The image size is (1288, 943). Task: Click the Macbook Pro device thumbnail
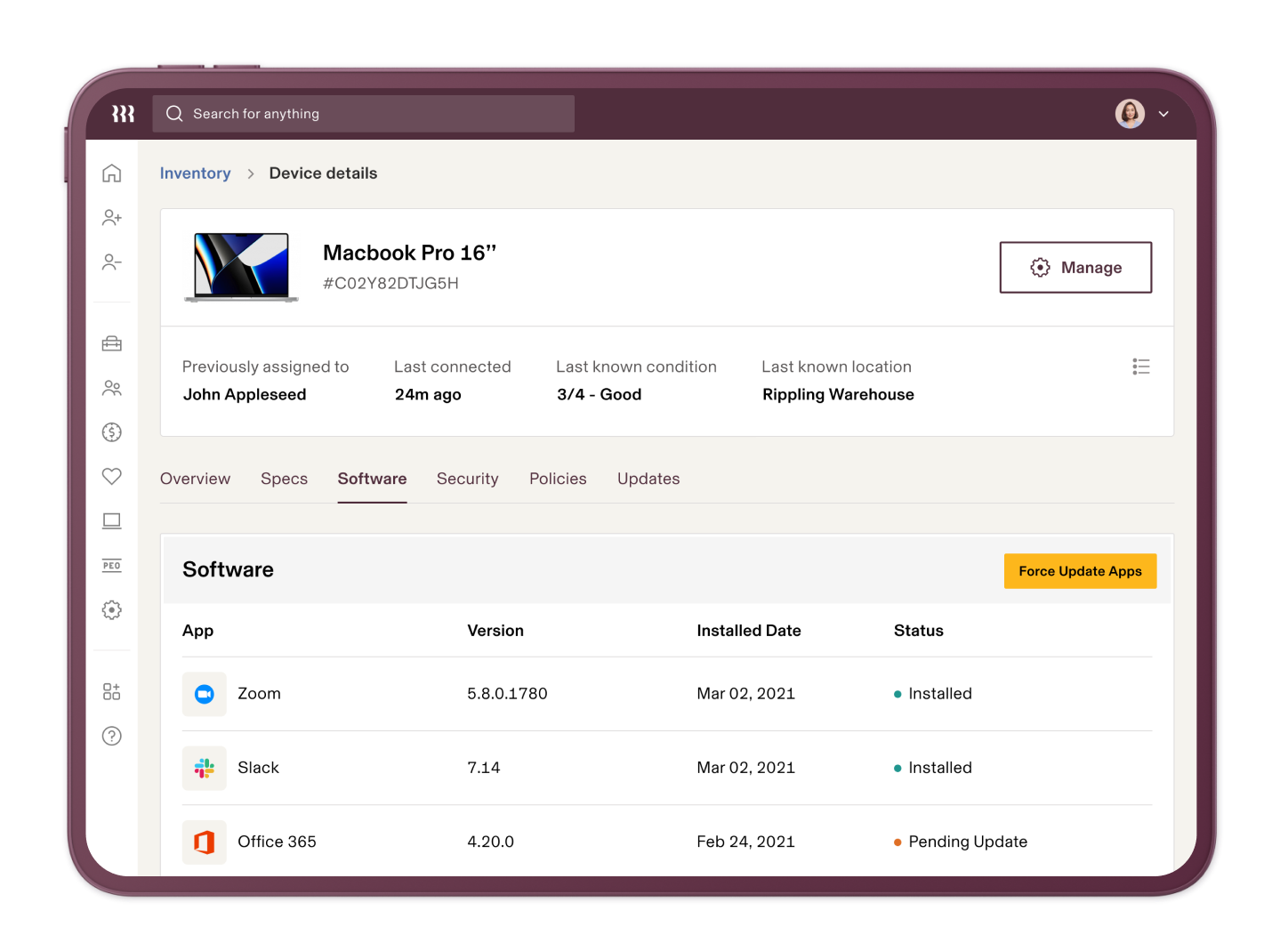coord(241,267)
